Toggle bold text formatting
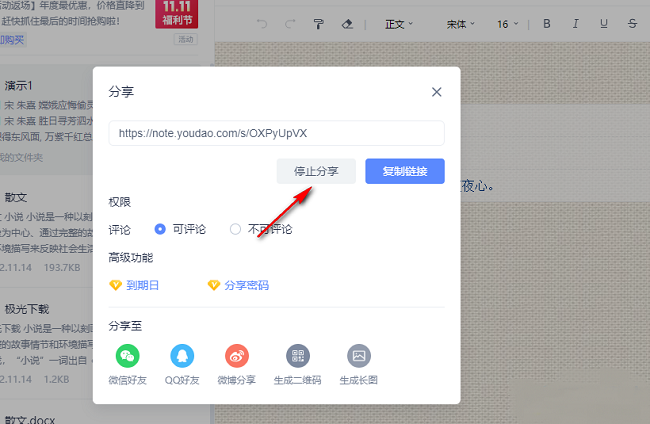650x424 pixels. pyautogui.click(x=546, y=24)
